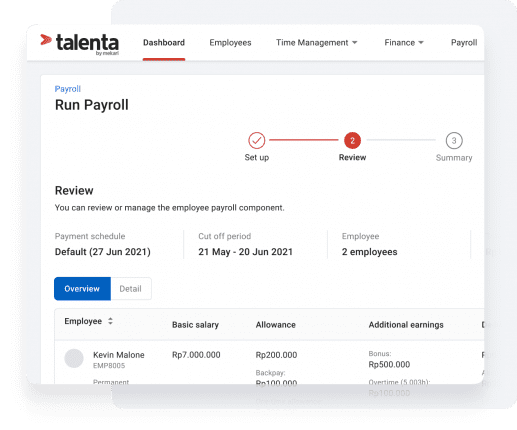Click the Employee column header

[x=83, y=321]
